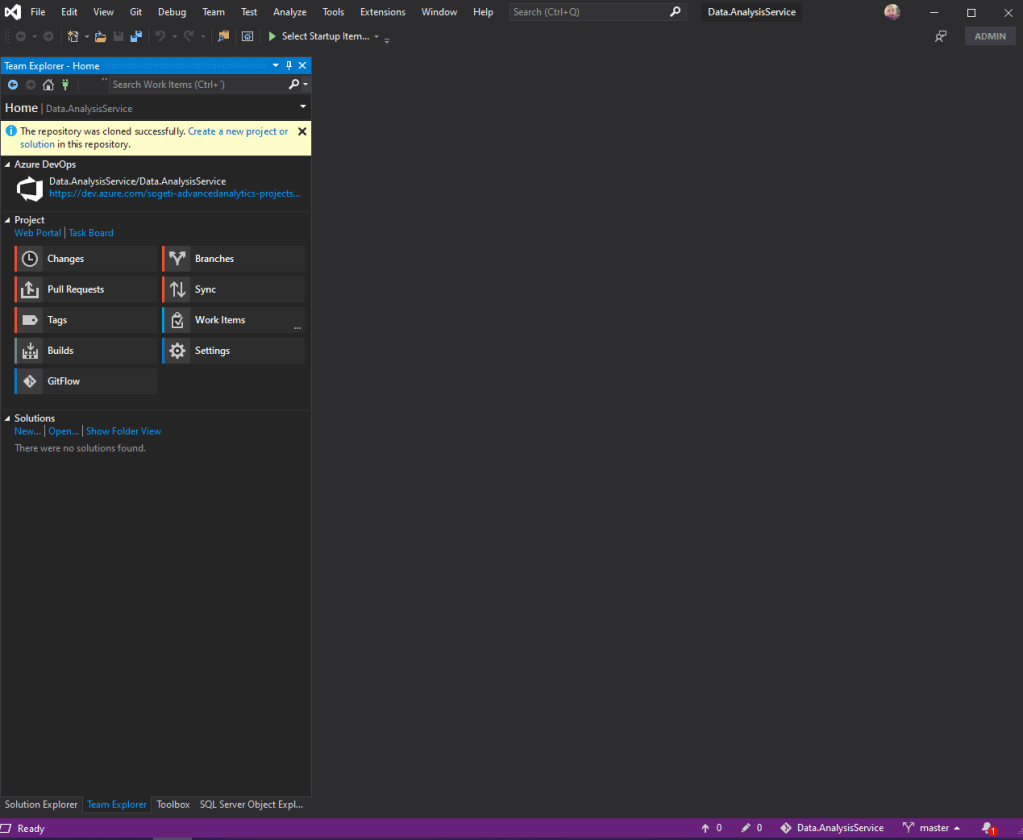This screenshot has height=840, width=1023.
Task: Pin the Team Explorer panel
Action: [289, 65]
